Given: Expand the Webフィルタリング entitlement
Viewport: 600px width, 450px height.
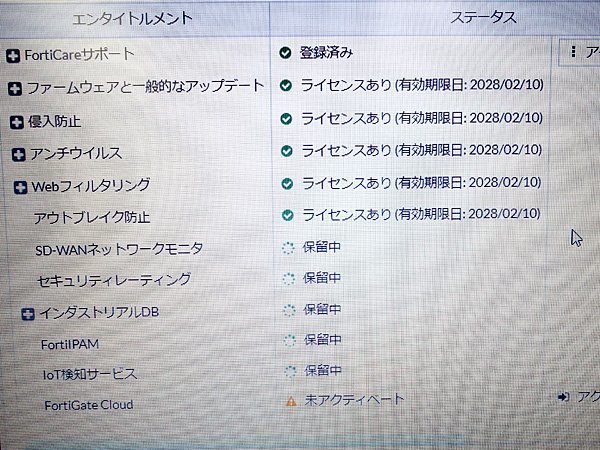Looking at the screenshot, I should tap(20, 188).
